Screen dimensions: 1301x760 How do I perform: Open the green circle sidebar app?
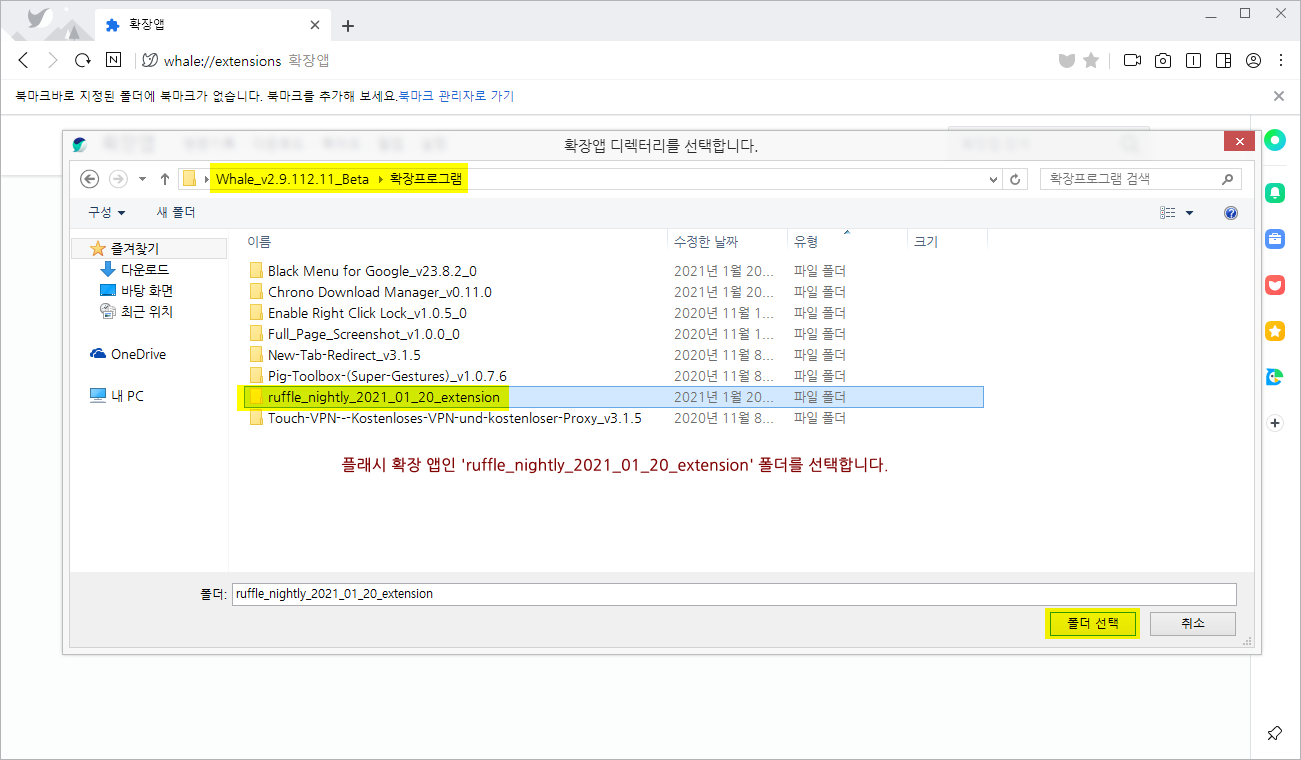1275,141
